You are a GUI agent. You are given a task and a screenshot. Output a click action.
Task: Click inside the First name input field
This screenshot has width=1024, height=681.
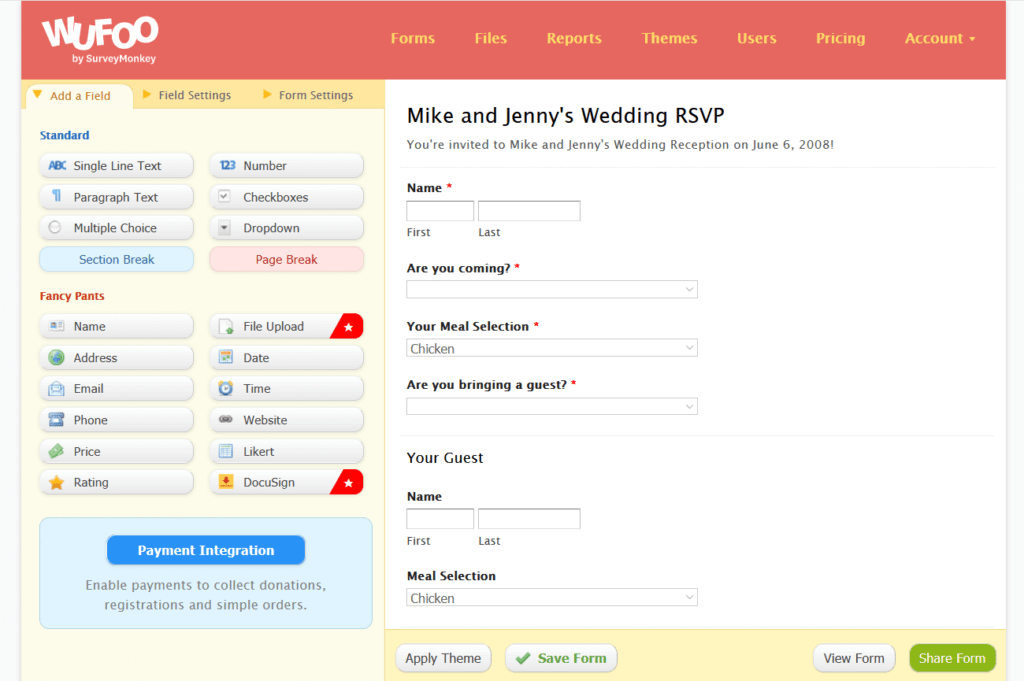[440, 210]
